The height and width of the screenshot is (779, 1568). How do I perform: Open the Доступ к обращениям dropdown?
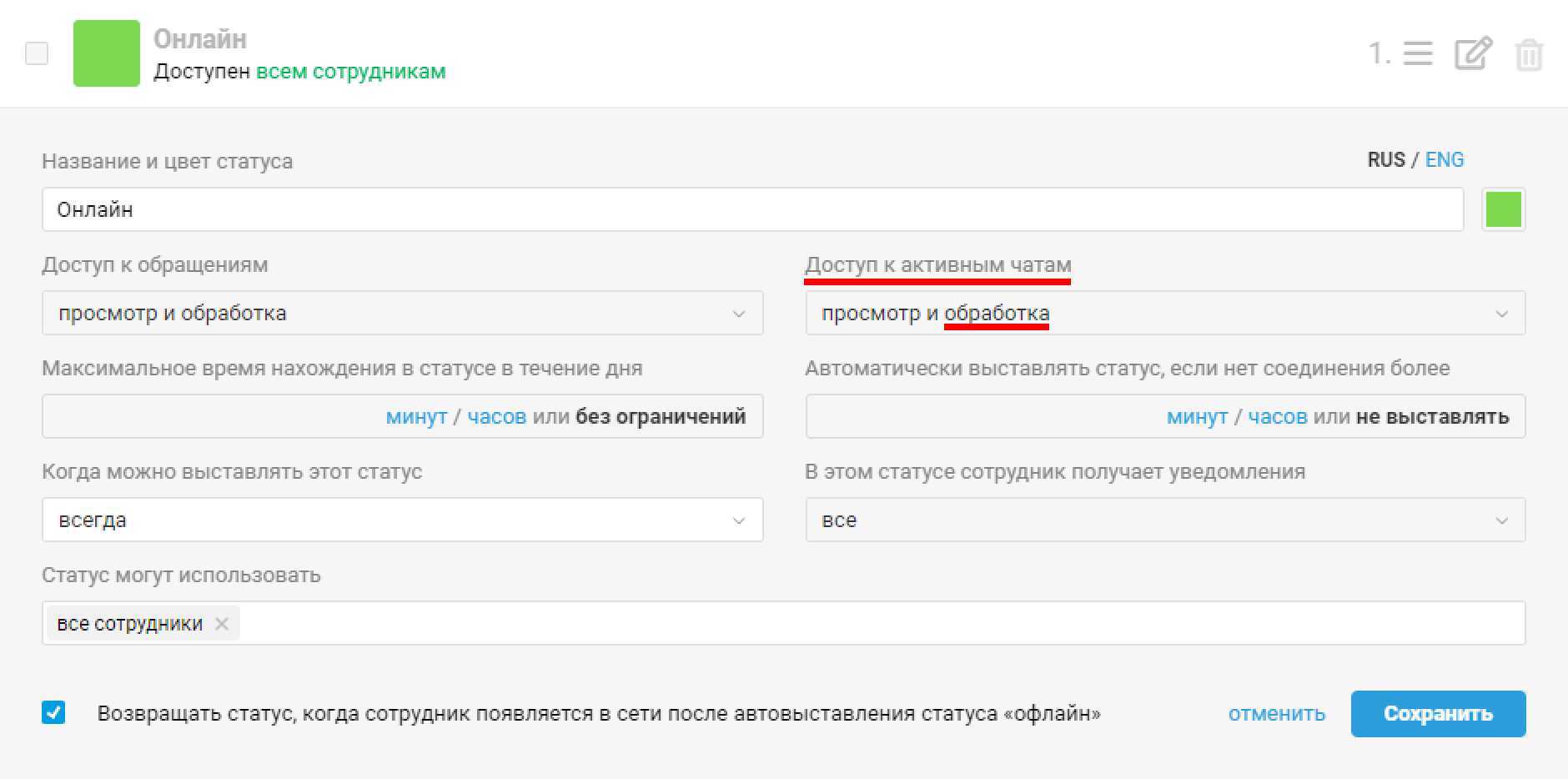pos(402,313)
